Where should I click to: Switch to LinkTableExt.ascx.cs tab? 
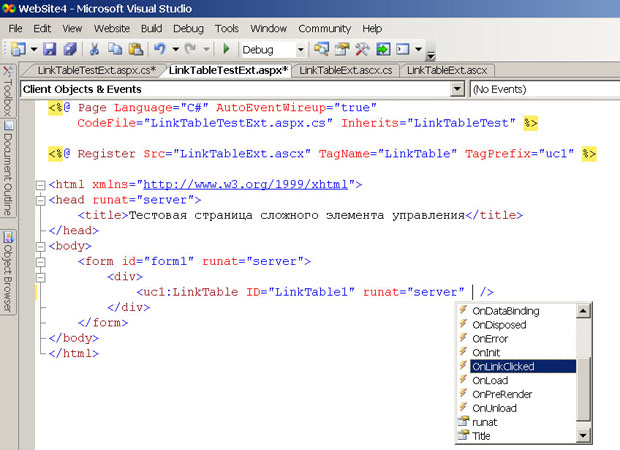pos(346,70)
